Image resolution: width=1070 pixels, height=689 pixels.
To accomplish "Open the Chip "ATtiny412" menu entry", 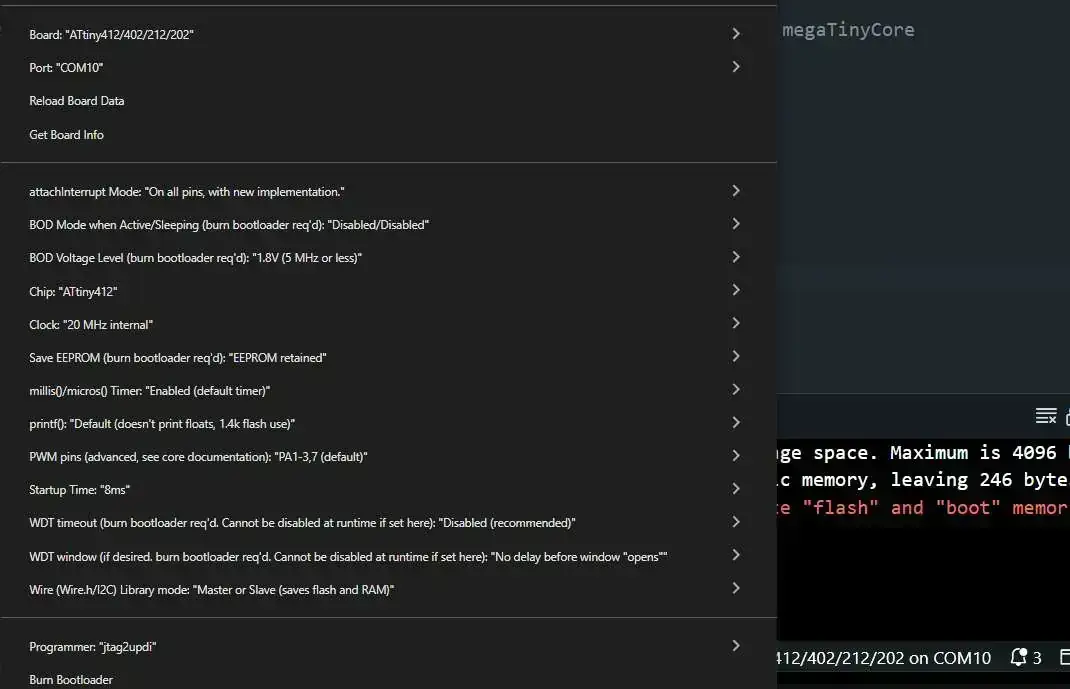I will coord(81,291).
